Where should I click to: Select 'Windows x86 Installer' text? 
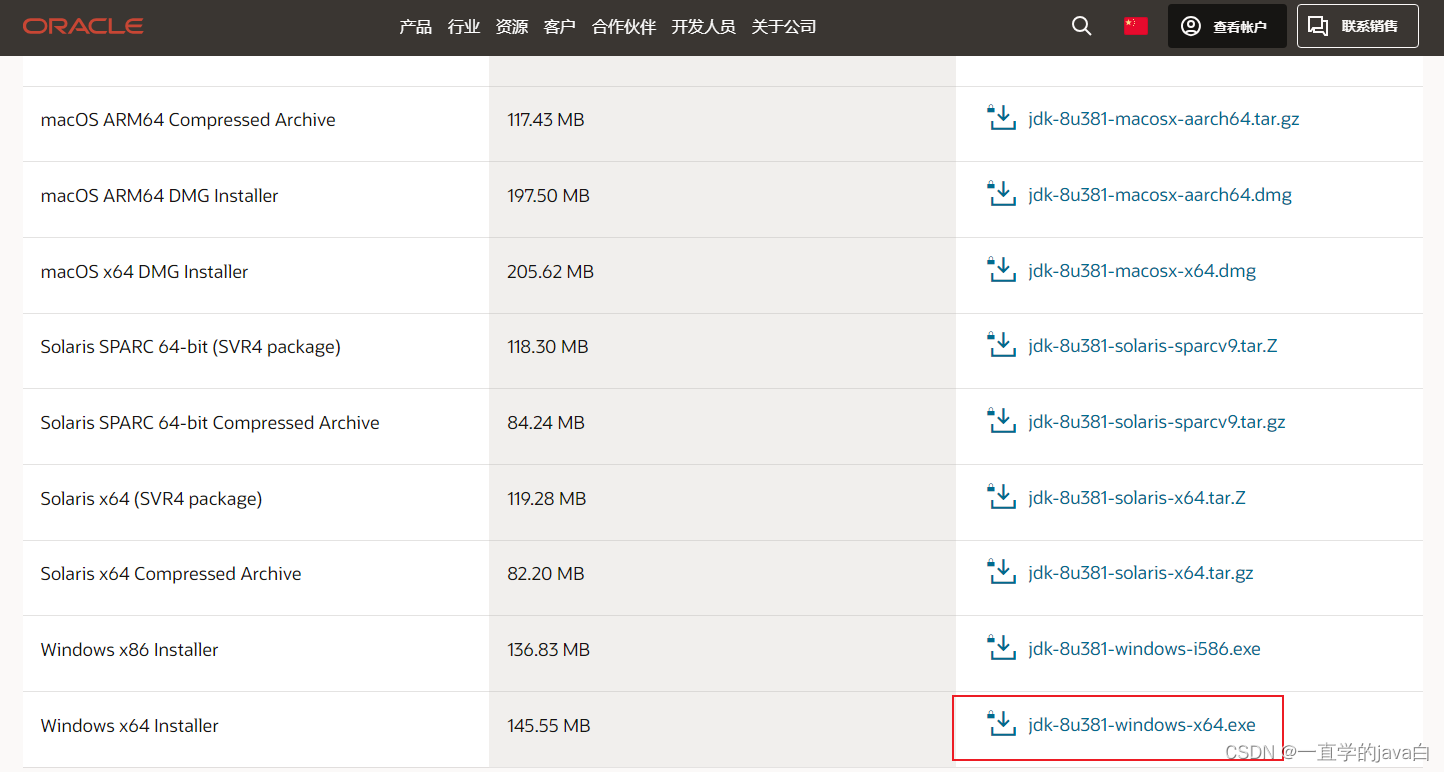click(129, 650)
